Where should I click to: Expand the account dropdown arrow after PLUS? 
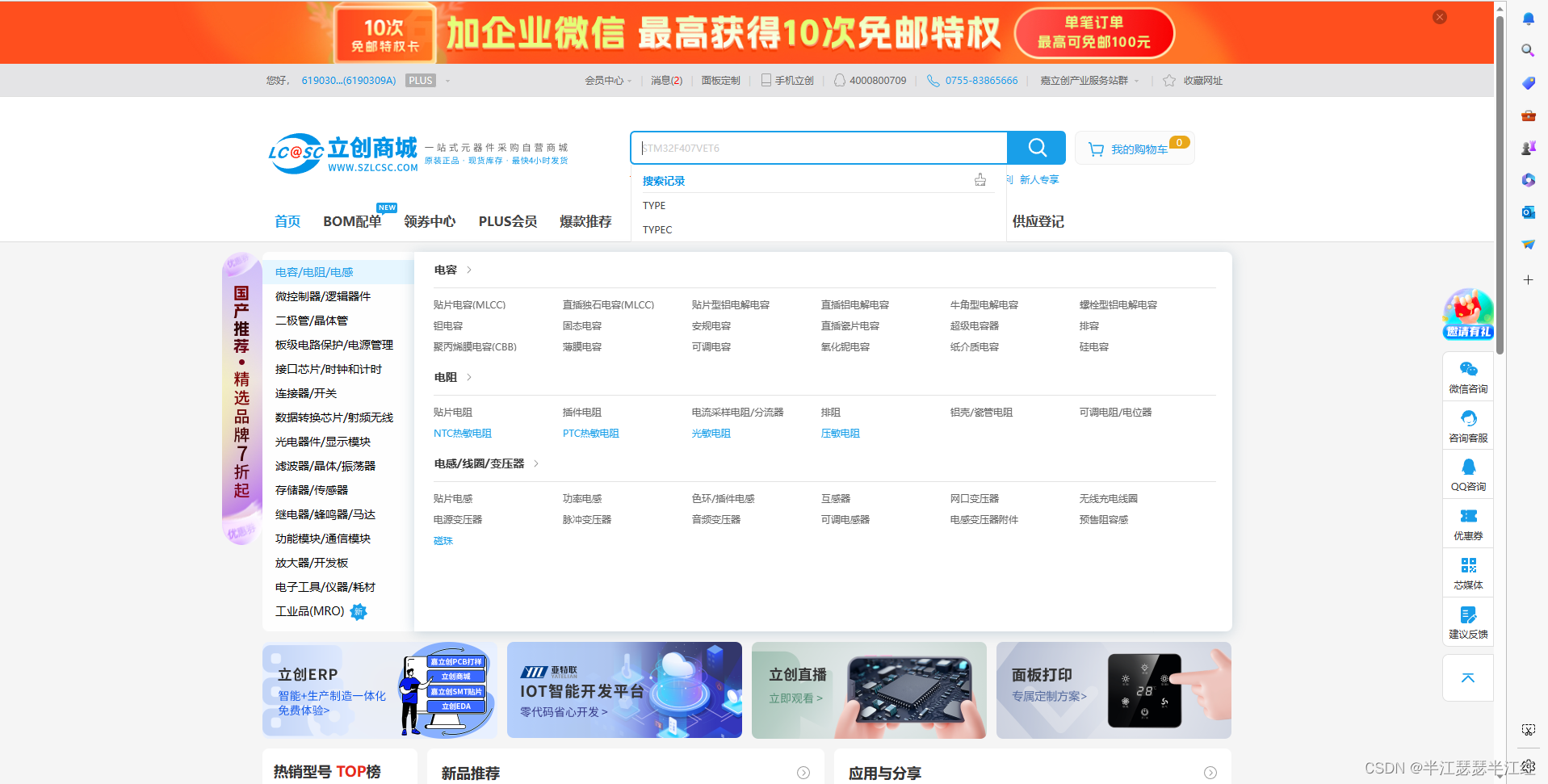click(447, 81)
